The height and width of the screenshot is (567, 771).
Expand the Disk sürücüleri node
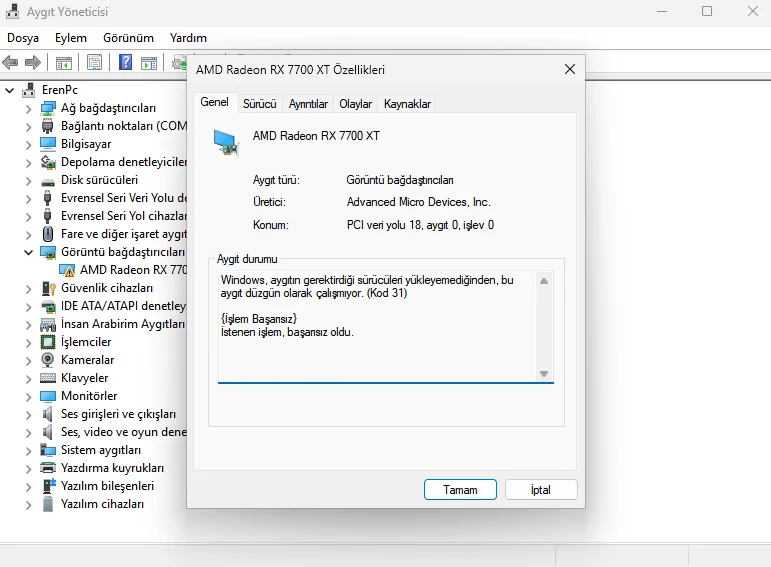(28, 180)
